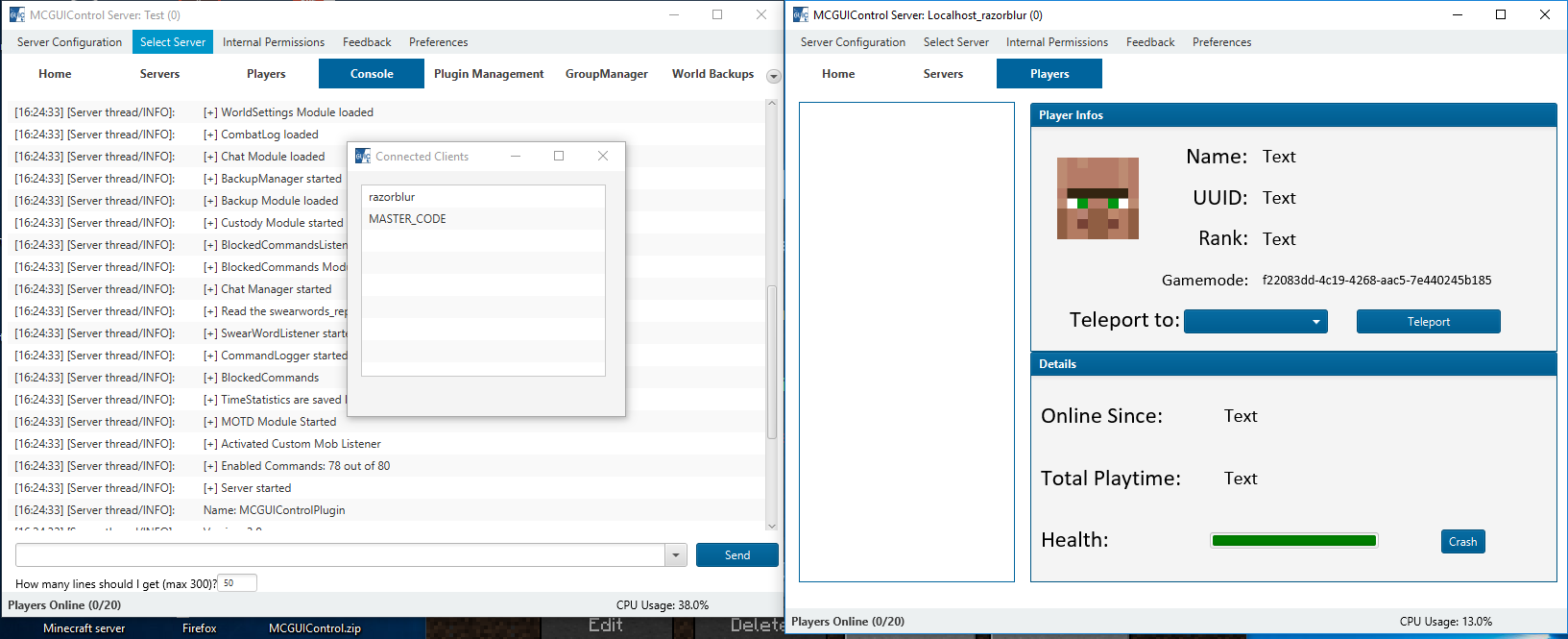Click the villager player avatar image
Viewport: 1568px width, 639px height.
(x=1098, y=198)
